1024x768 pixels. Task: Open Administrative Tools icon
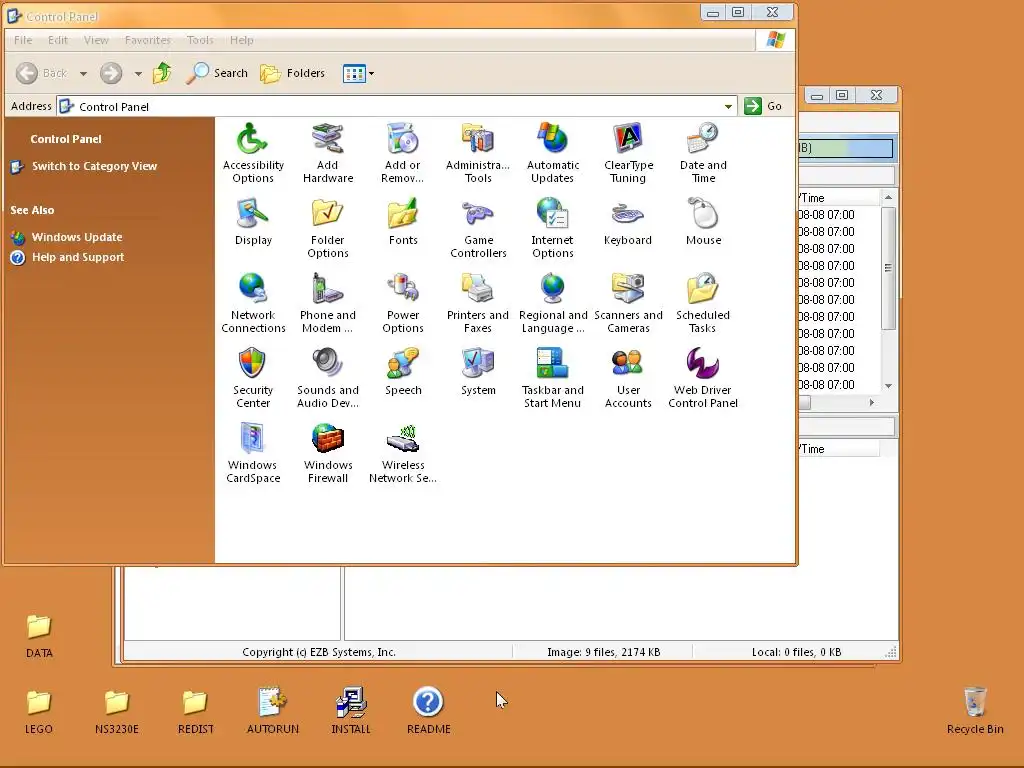[x=478, y=153]
